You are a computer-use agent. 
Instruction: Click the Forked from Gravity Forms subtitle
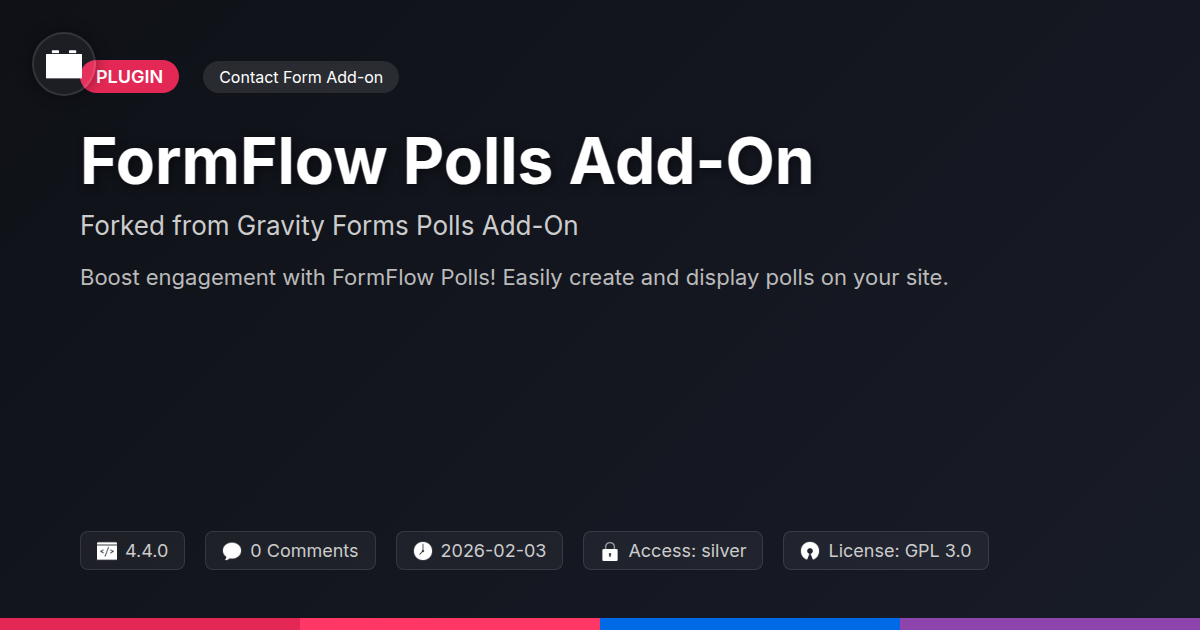tap(329, 226)
